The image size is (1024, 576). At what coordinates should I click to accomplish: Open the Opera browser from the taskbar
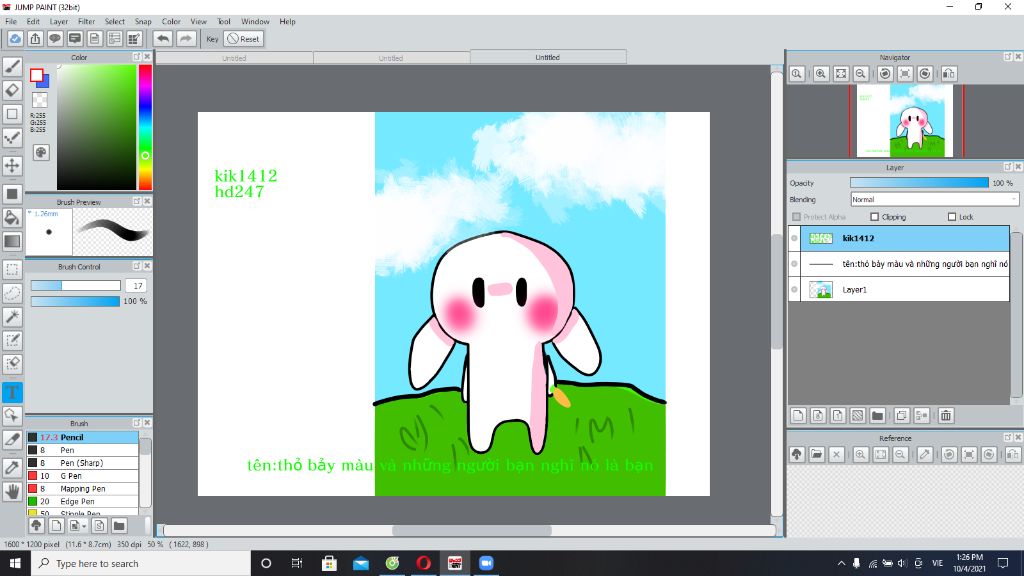coord(423,563)
